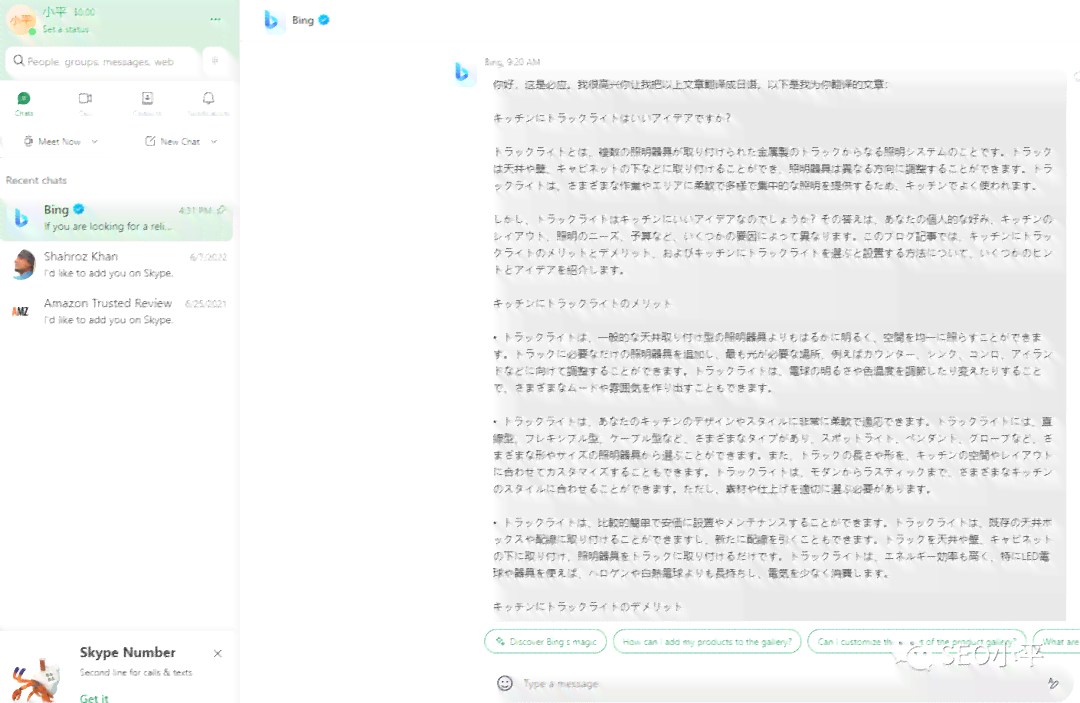Screen dimensions: 1080x703
Task: Click the More options ellipsis in profile header
Action: pyautogui.click(x=216, y=19)
